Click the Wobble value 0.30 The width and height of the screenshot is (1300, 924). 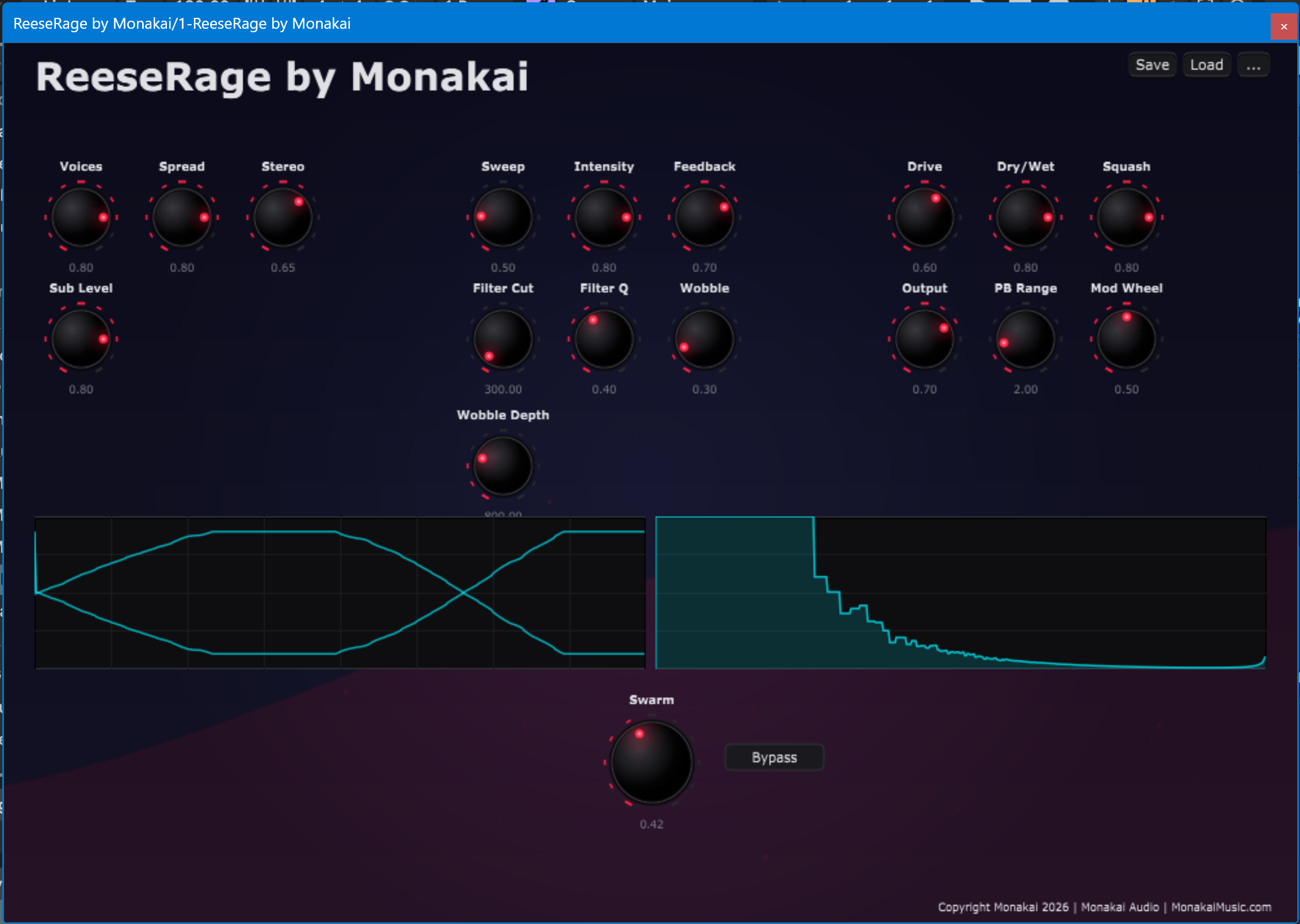(704, 389)
